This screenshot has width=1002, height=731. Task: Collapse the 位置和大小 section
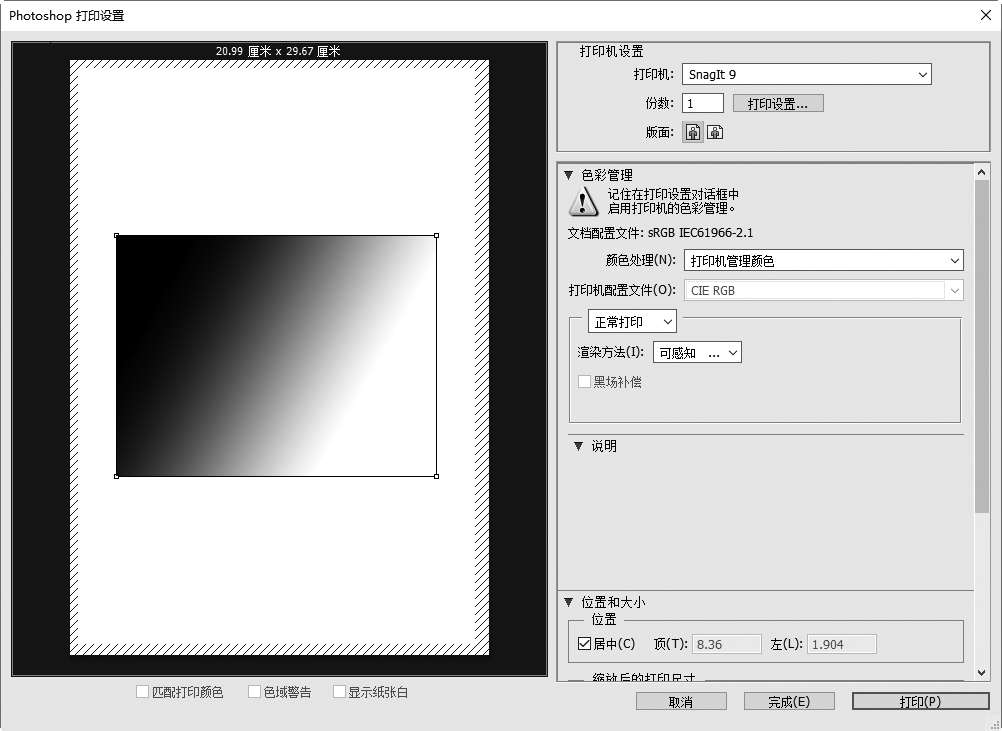[x=569, y=602]
